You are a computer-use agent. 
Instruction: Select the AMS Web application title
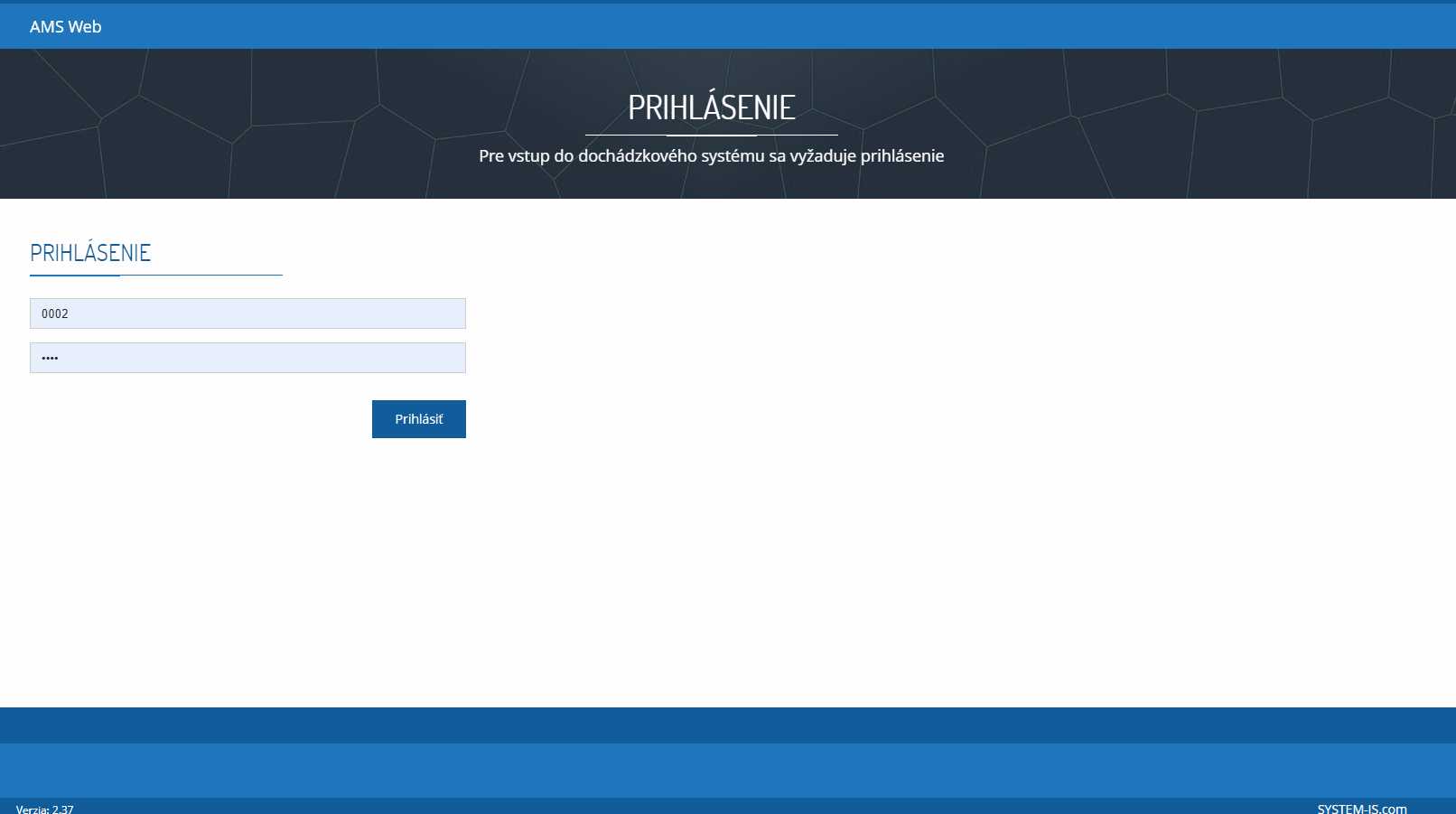[65, 26]
